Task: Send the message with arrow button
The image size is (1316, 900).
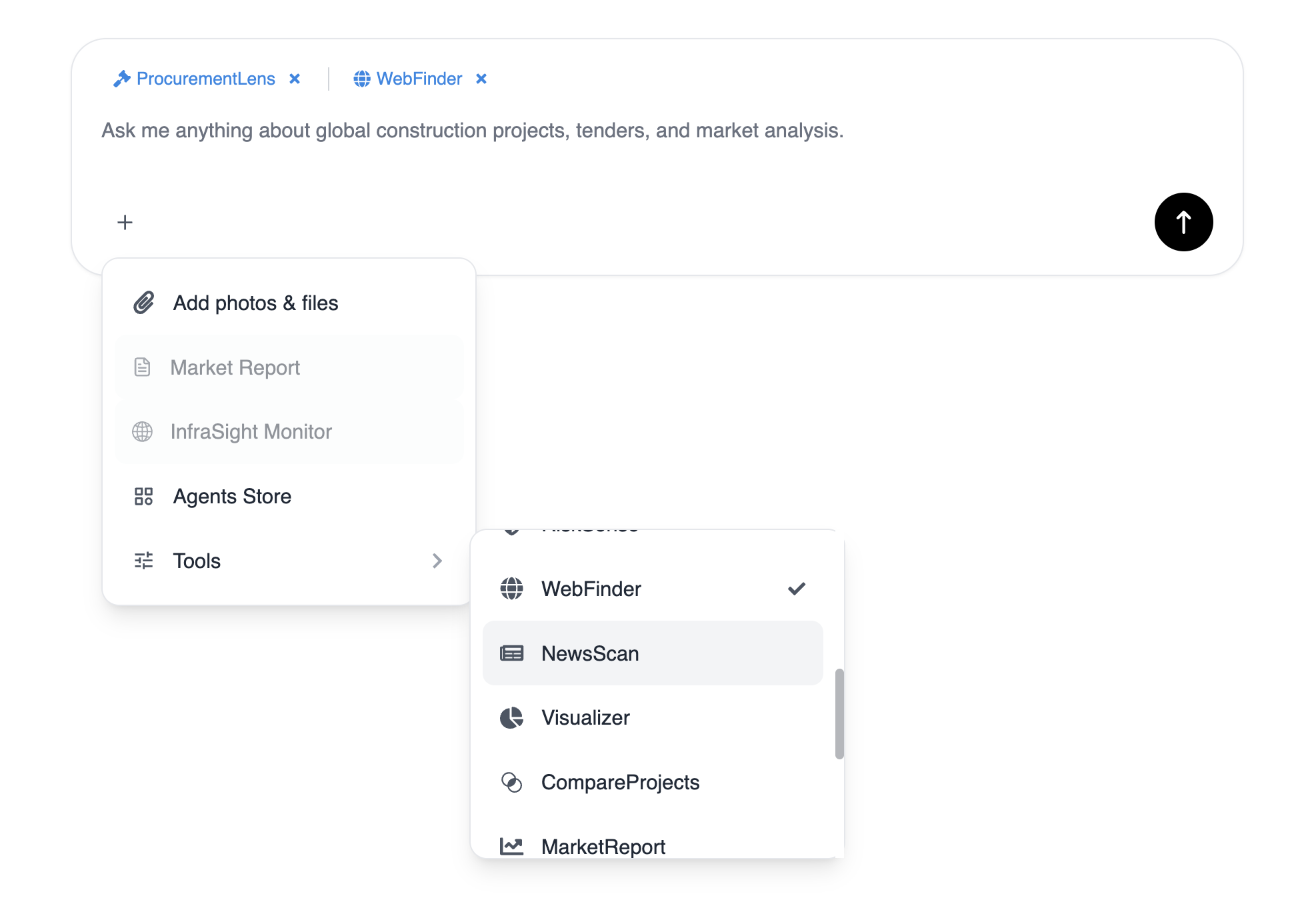Action: point(1183,222)
